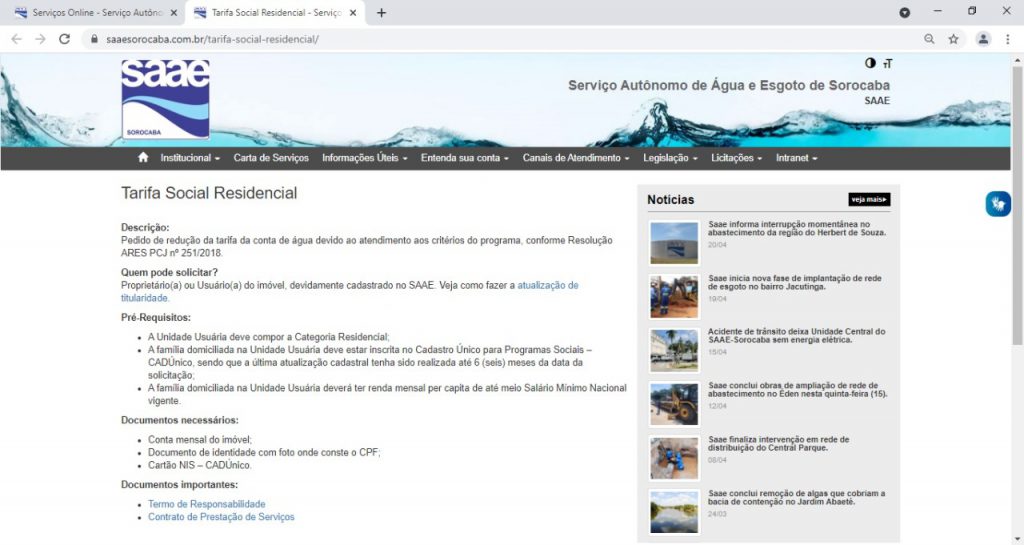
Task: Click the page vertical scrollbar
Action: (x=1017, y=200)
